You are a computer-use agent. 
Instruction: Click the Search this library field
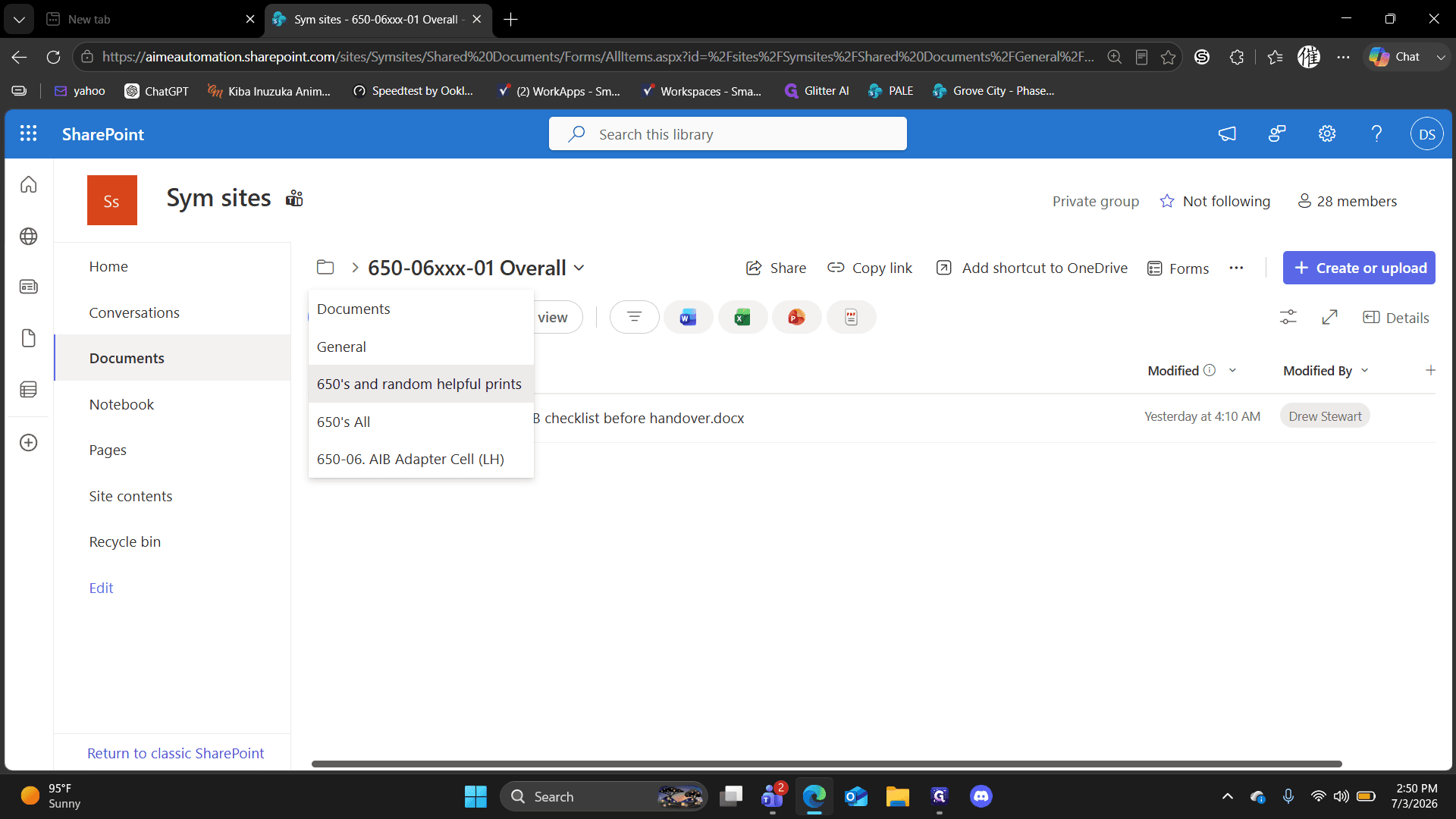point(727,133)
